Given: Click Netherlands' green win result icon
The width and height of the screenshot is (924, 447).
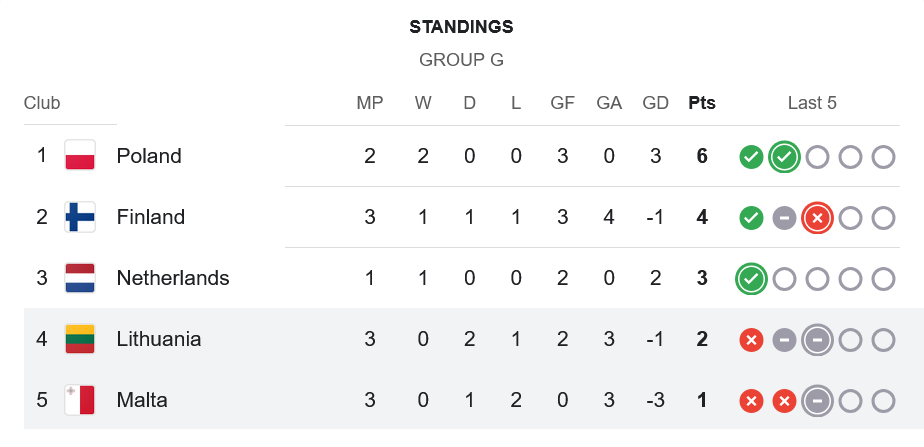Looking at the screenshot, I should pyautogui.click(x=751, y=279).
